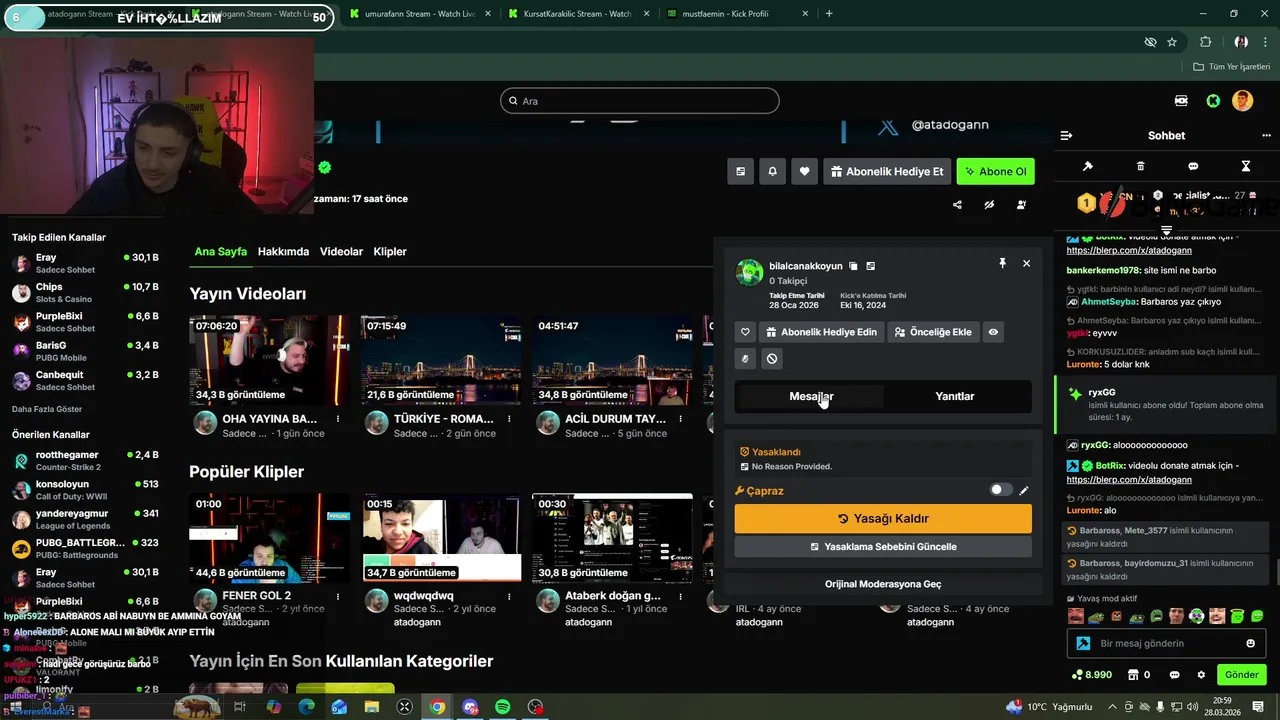Copy the username bilalcanakkoyun

pyautogui.click(x=853, y=266)
